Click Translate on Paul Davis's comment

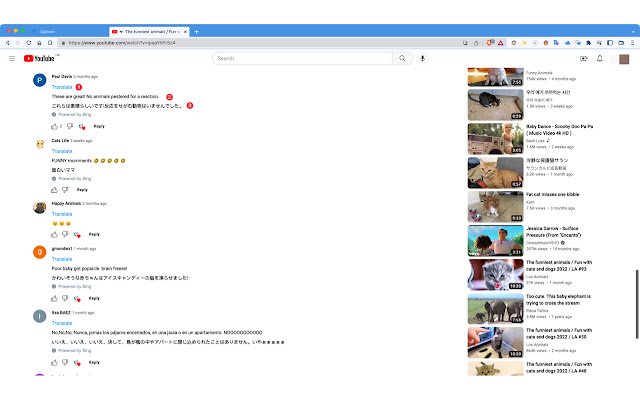click(x=62, y=87)
